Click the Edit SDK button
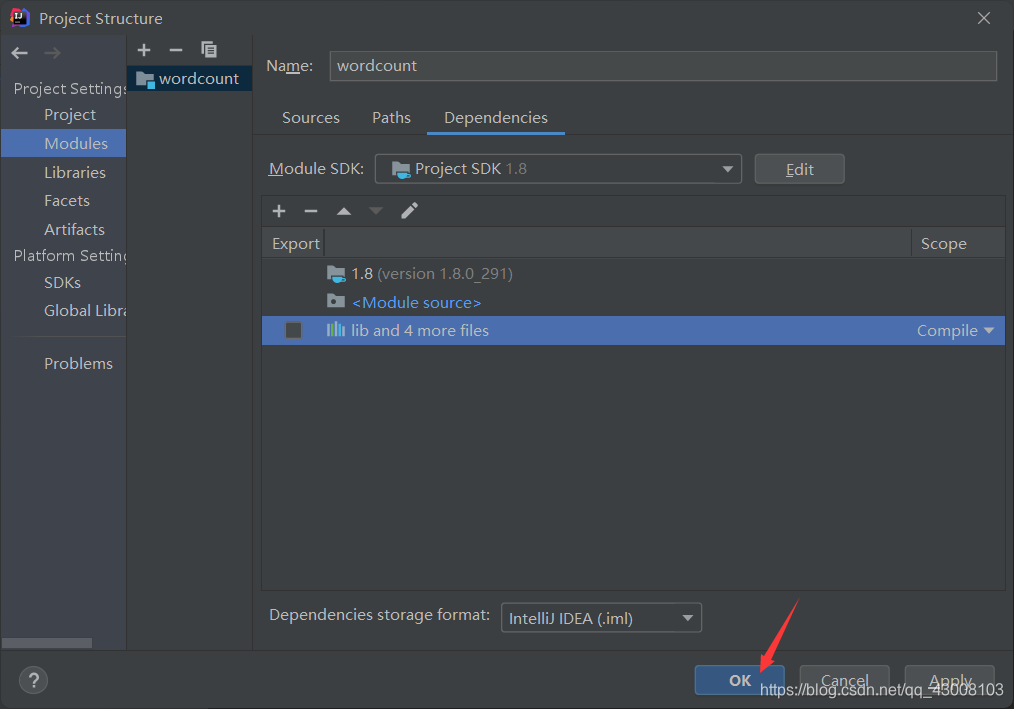The height and width of the screenshot is (709, 1014). 799,169
